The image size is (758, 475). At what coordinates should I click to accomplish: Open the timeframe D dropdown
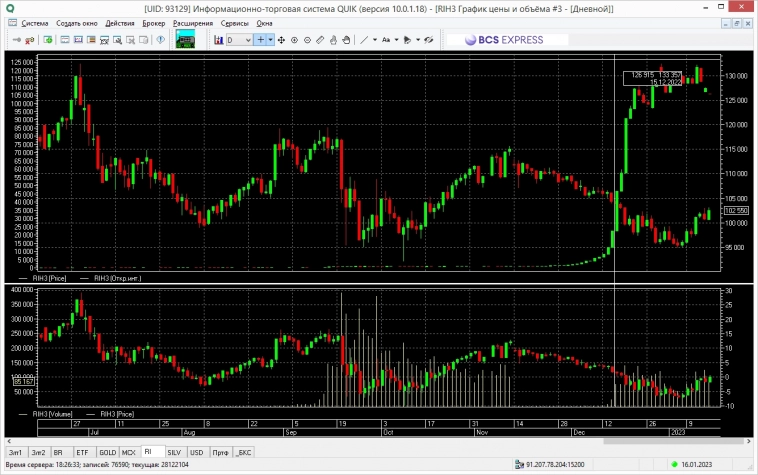pos(238,40)
